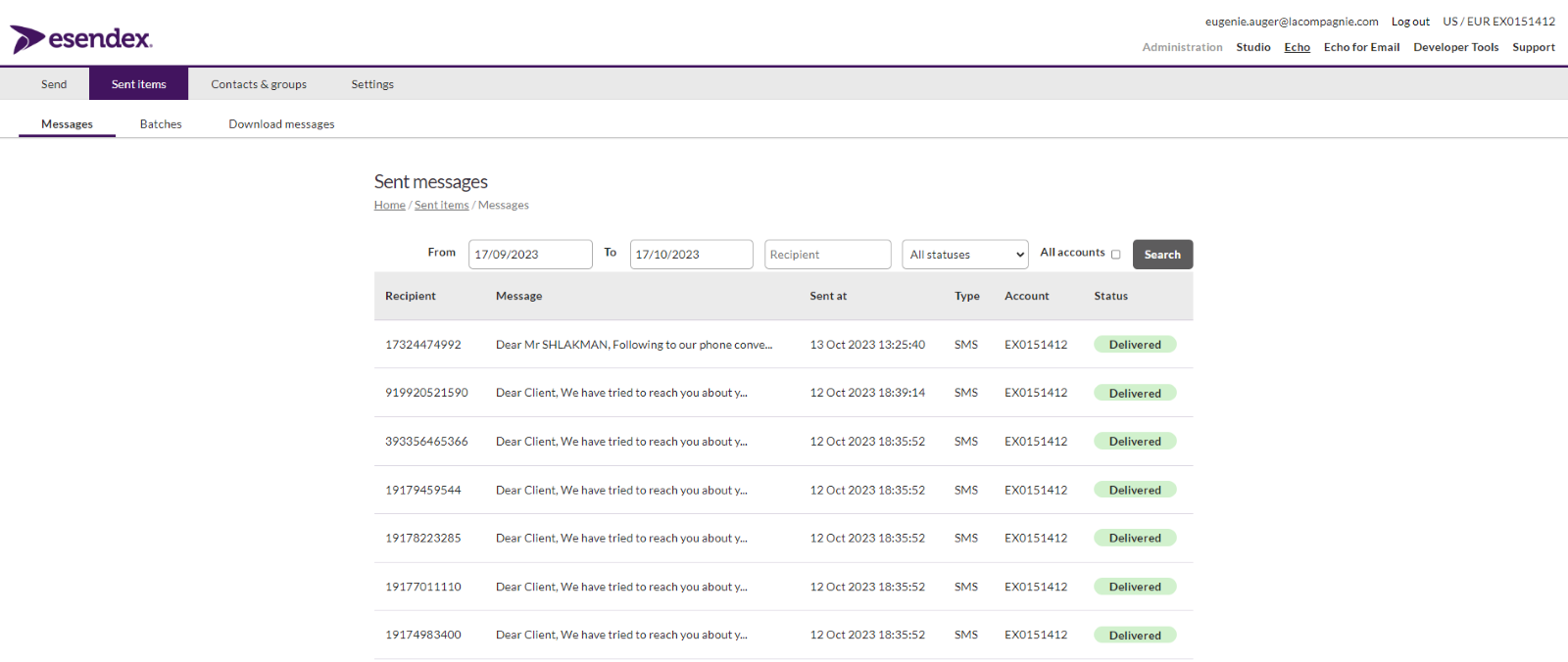Viewport: 1568px width, 662px height.
Task: Click the Account column header
Action: (x=1026, y=296)
